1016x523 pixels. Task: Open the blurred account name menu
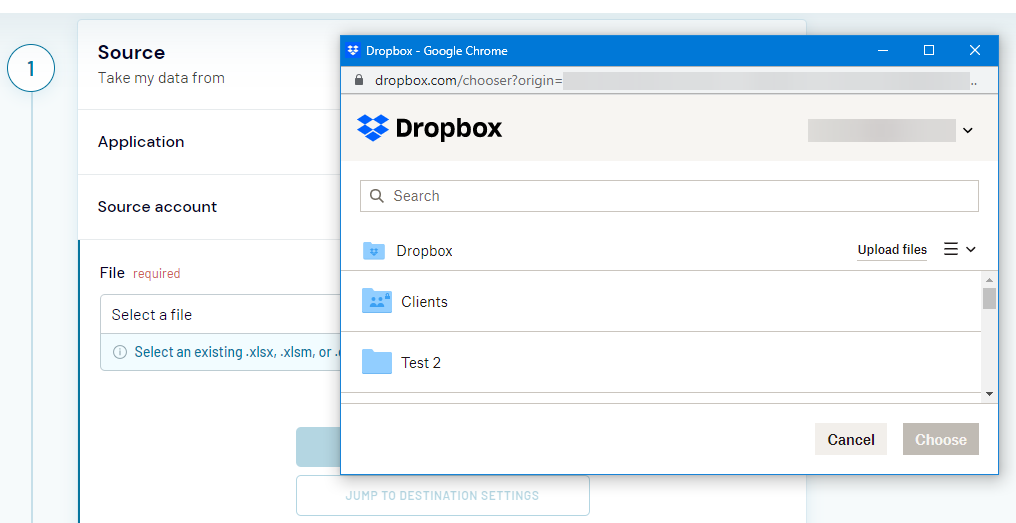click(x=881, y=130)
